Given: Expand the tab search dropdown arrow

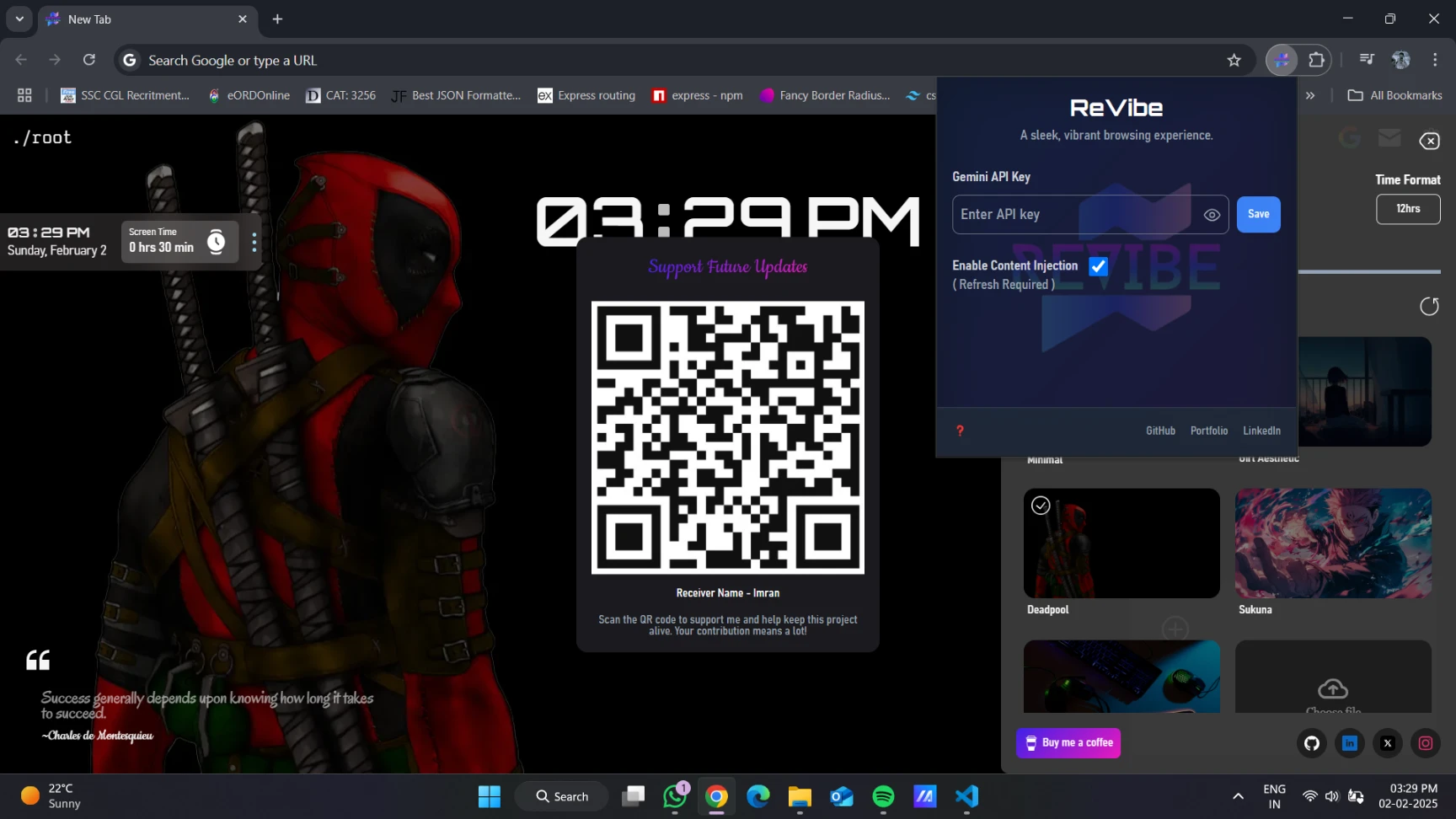Looking at the screenshot, I should (x=19, y=19).
